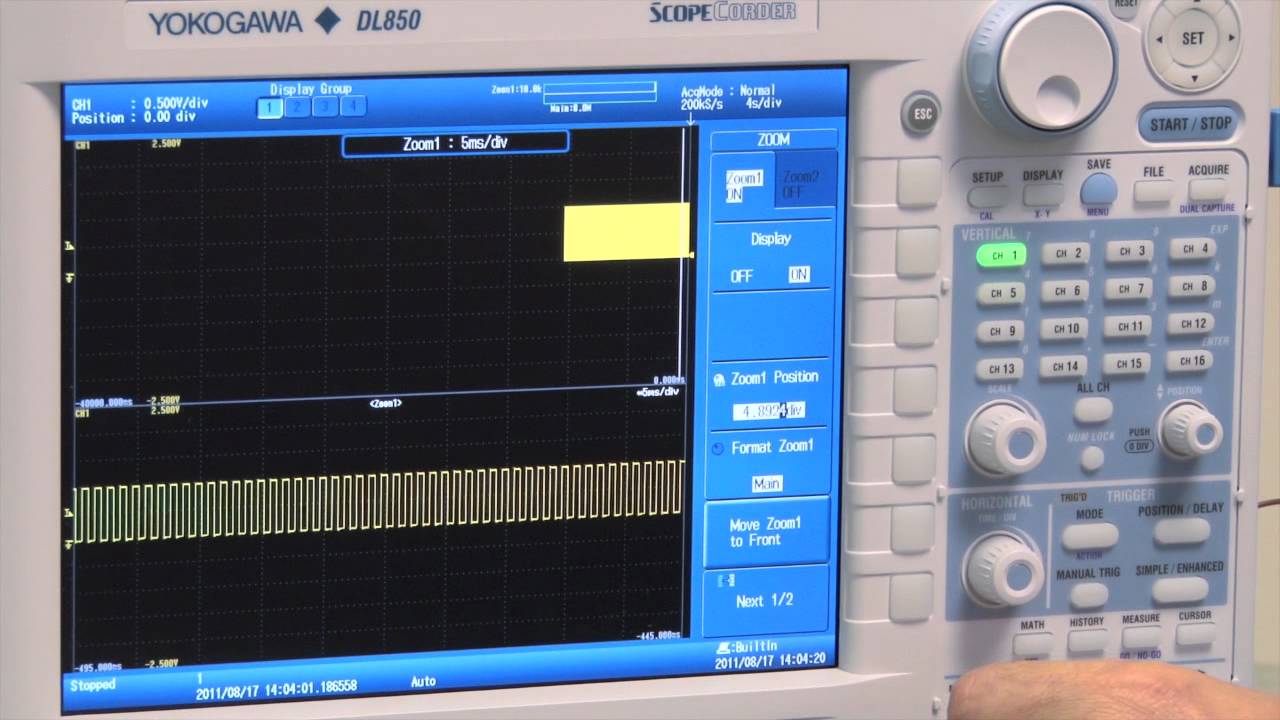The image size is (1280, 720).
Task: Select the CH 9 channel key
Action: pos(1002,331)
